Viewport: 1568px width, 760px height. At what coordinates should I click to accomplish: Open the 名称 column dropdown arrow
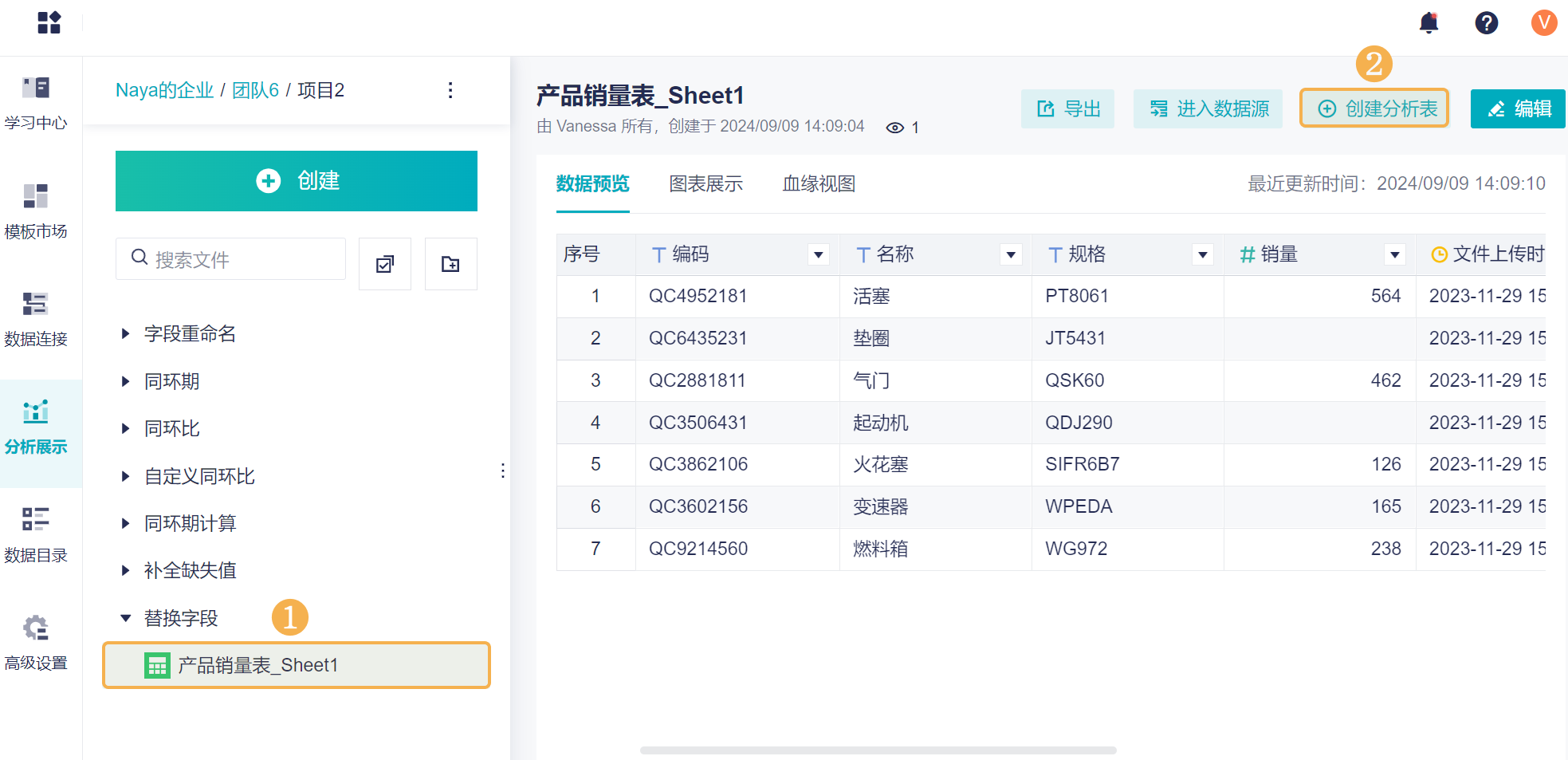tap(1011, 255)
